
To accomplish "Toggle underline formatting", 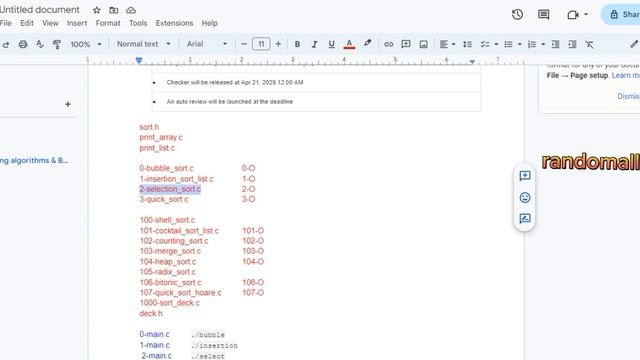I will 331,44.
